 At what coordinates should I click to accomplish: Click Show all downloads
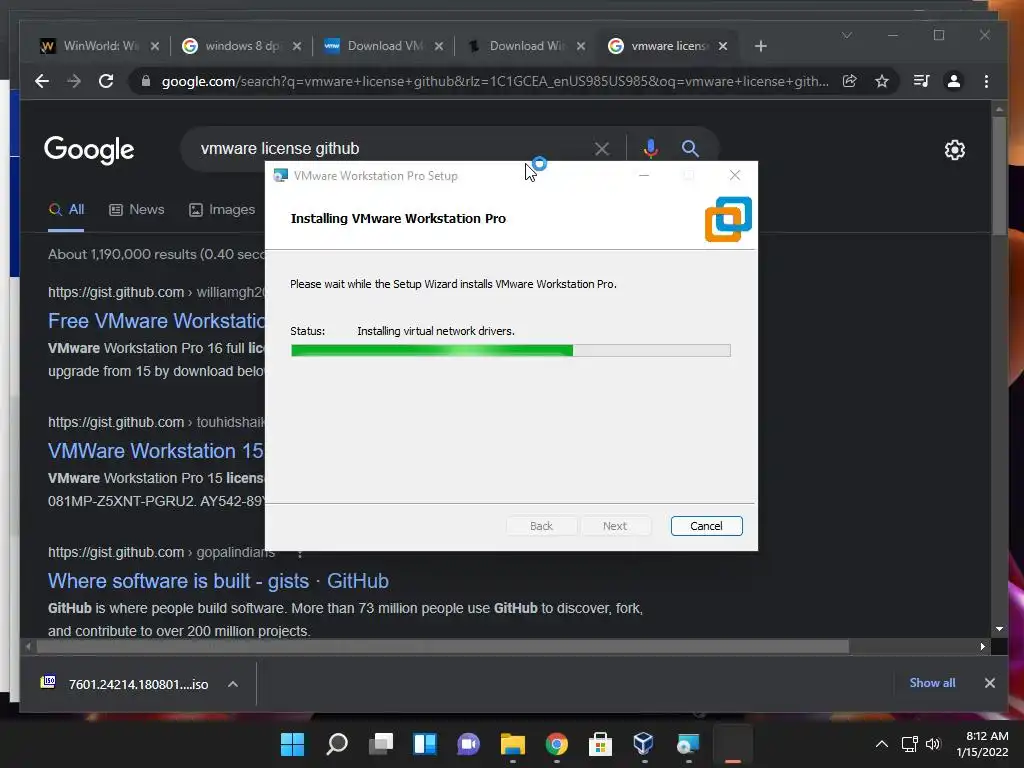point(932,683)
